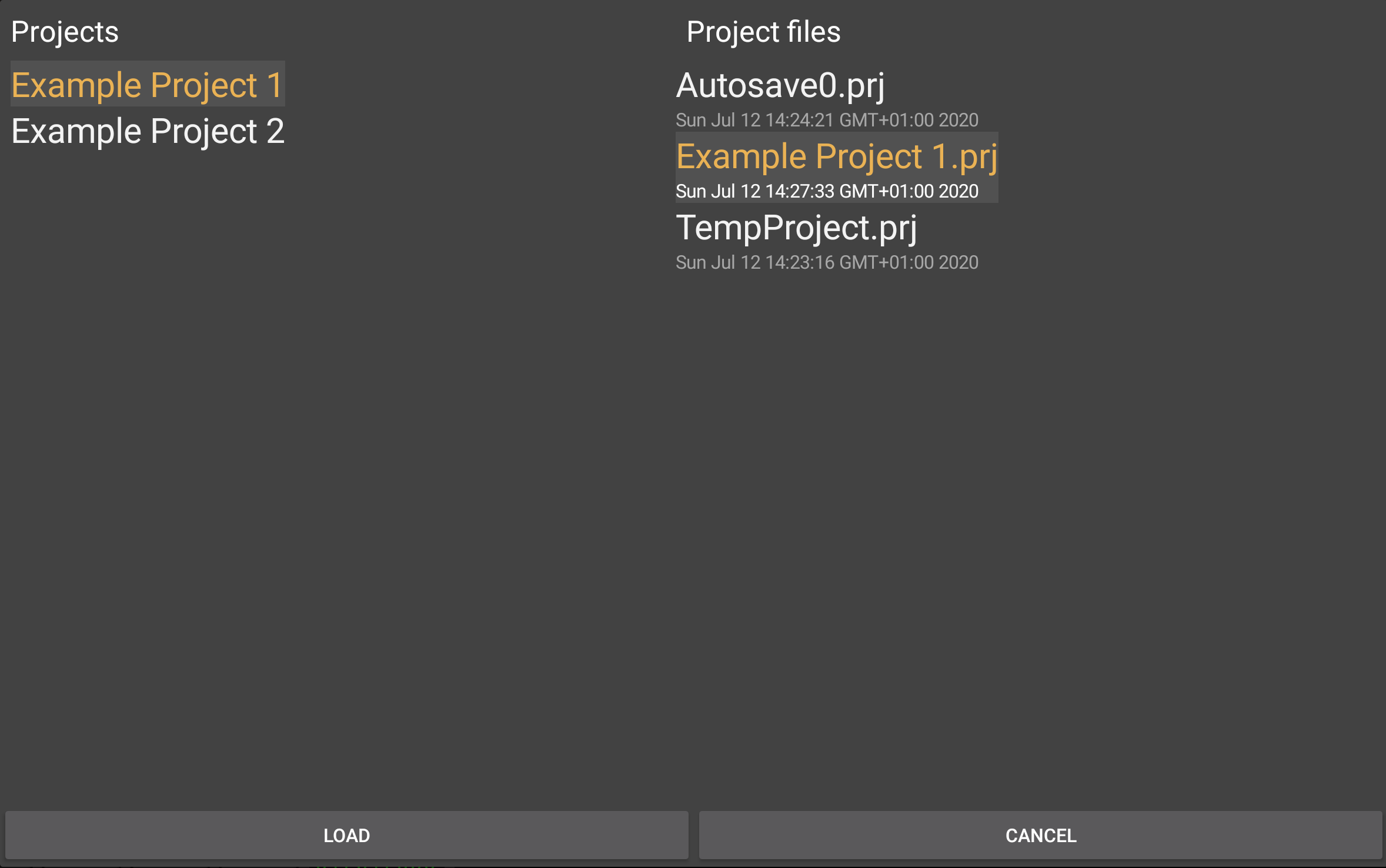
Task: Select Example Project 1 in Projects list
Action: 147,85
